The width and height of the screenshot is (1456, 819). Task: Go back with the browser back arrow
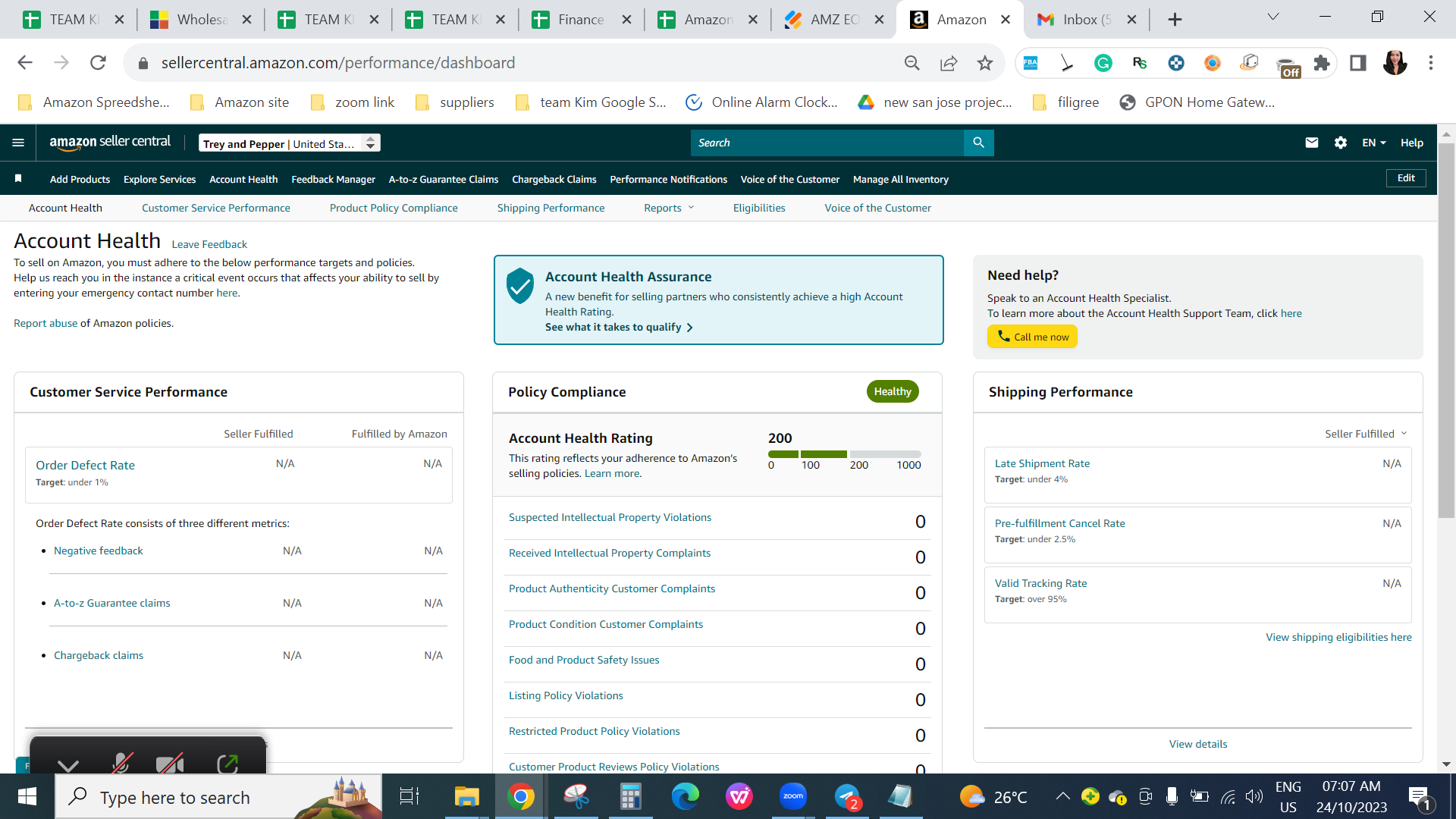[25, 63]
